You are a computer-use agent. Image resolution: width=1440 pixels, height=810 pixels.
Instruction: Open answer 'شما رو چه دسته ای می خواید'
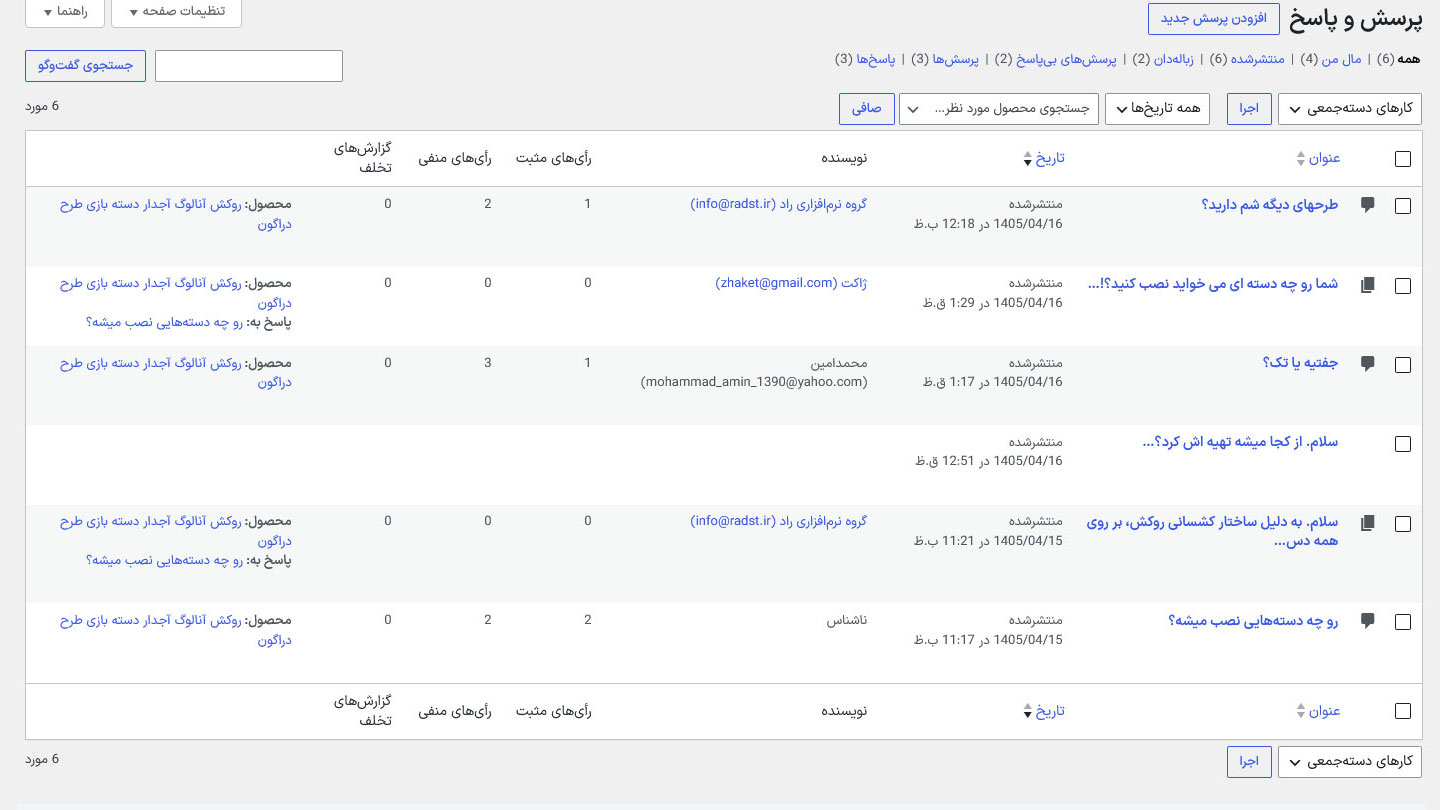tap(1212, 284)
